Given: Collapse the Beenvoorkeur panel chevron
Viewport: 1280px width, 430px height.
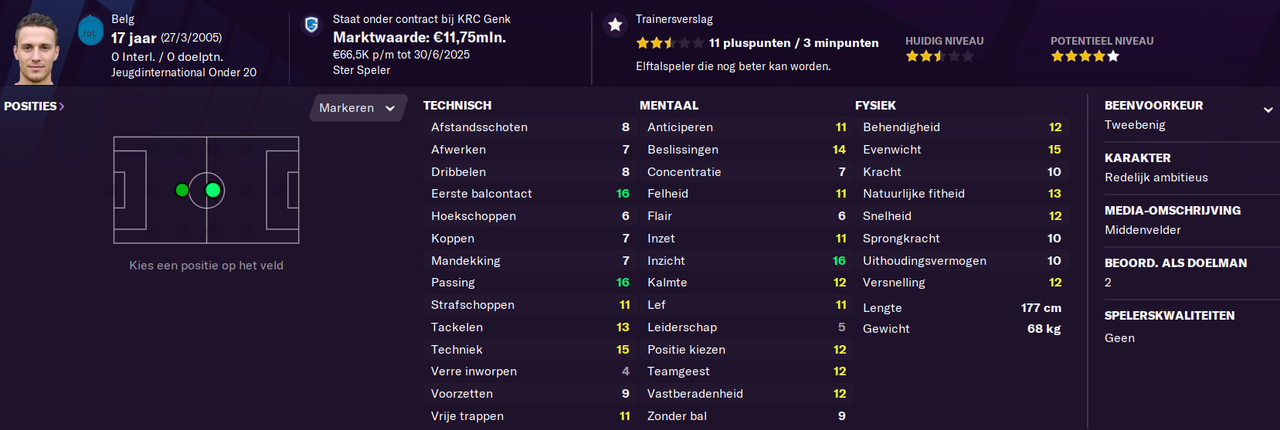Looking at the screenshot, I should [1268, 110].
